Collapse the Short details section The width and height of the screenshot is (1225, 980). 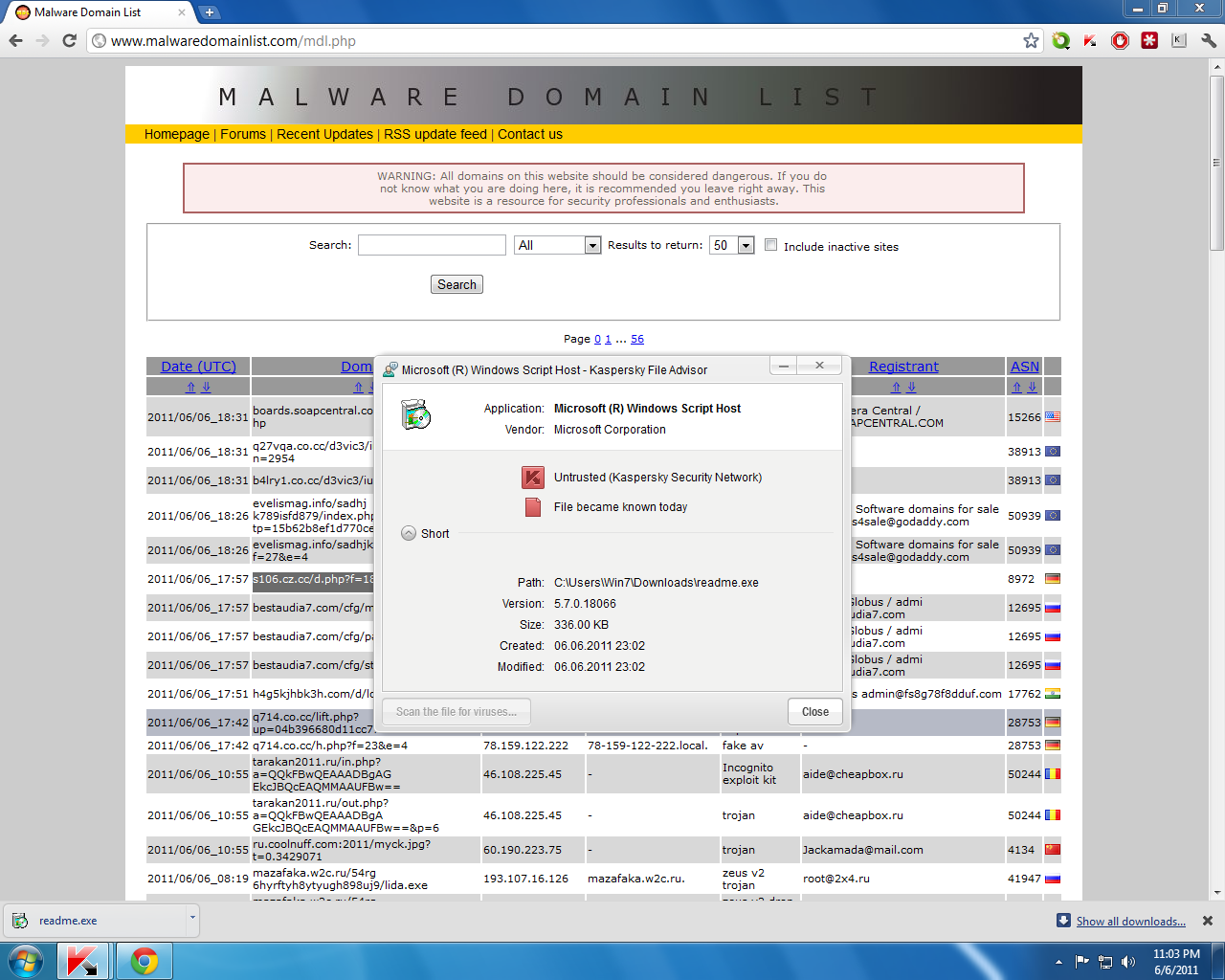[x=409, y=533]
